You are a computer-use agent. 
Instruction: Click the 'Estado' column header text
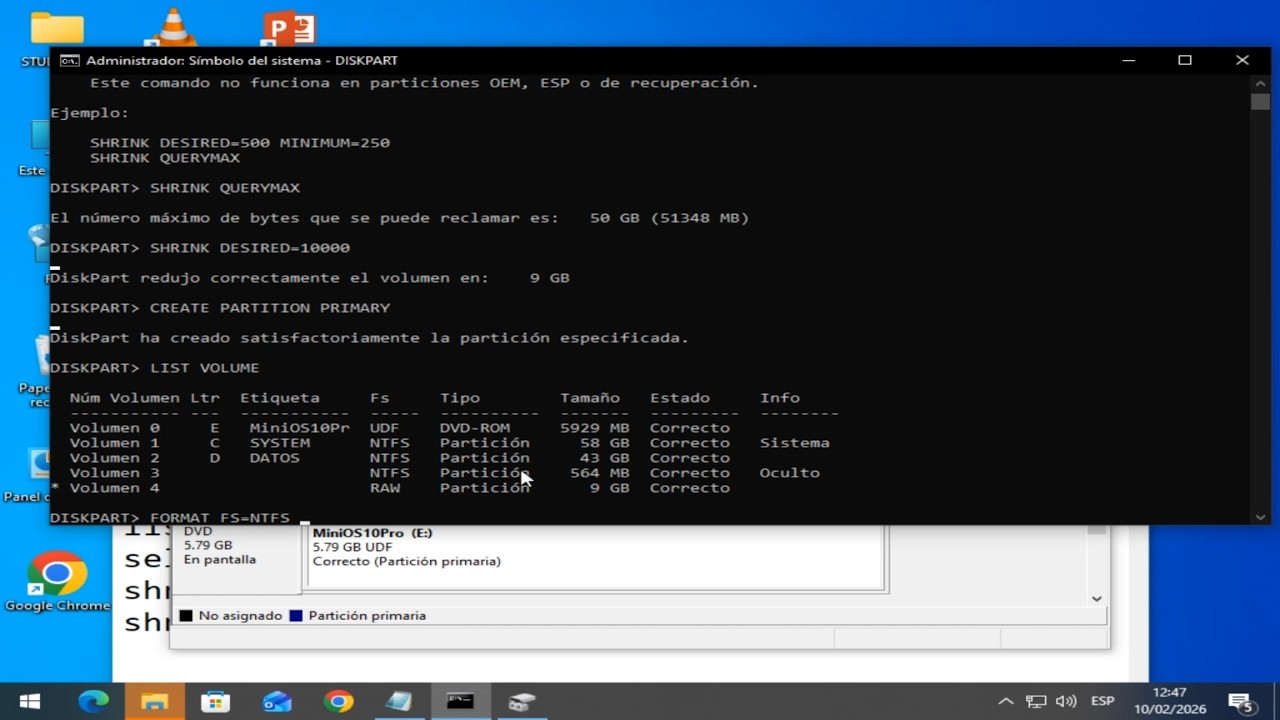[680, 398]
